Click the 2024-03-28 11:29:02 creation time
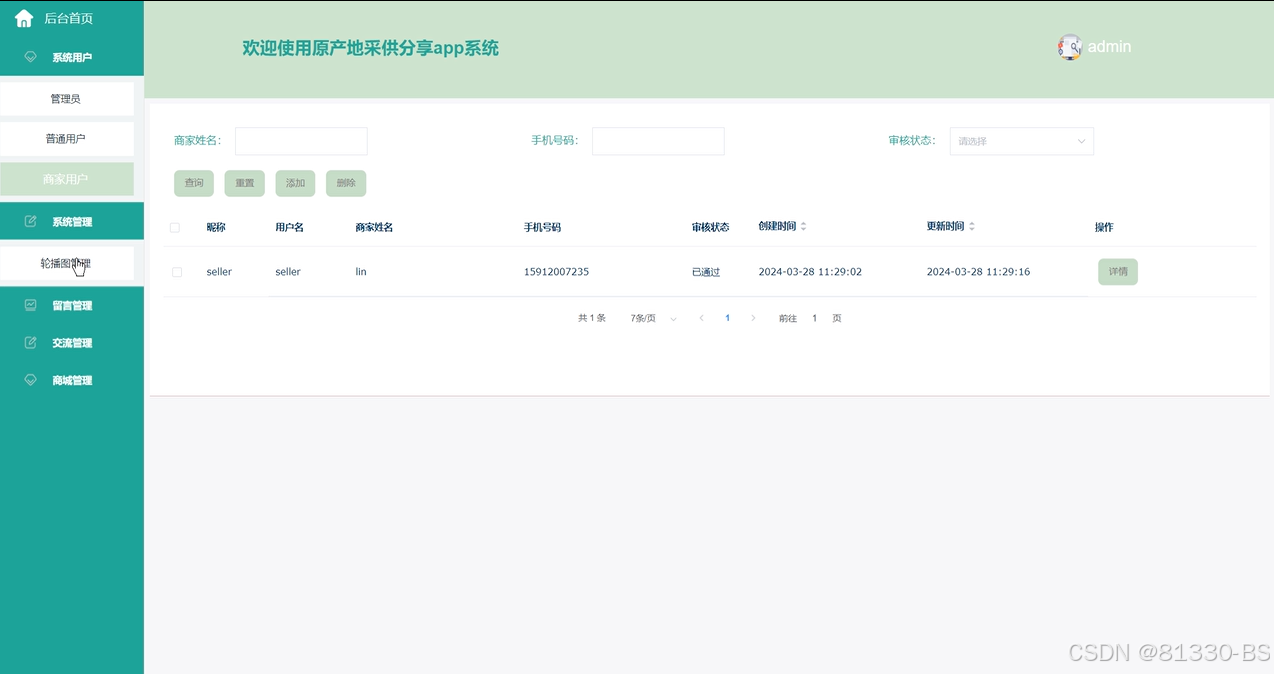This screenshot has width=1274, height=674. click(x=810, y=272)
